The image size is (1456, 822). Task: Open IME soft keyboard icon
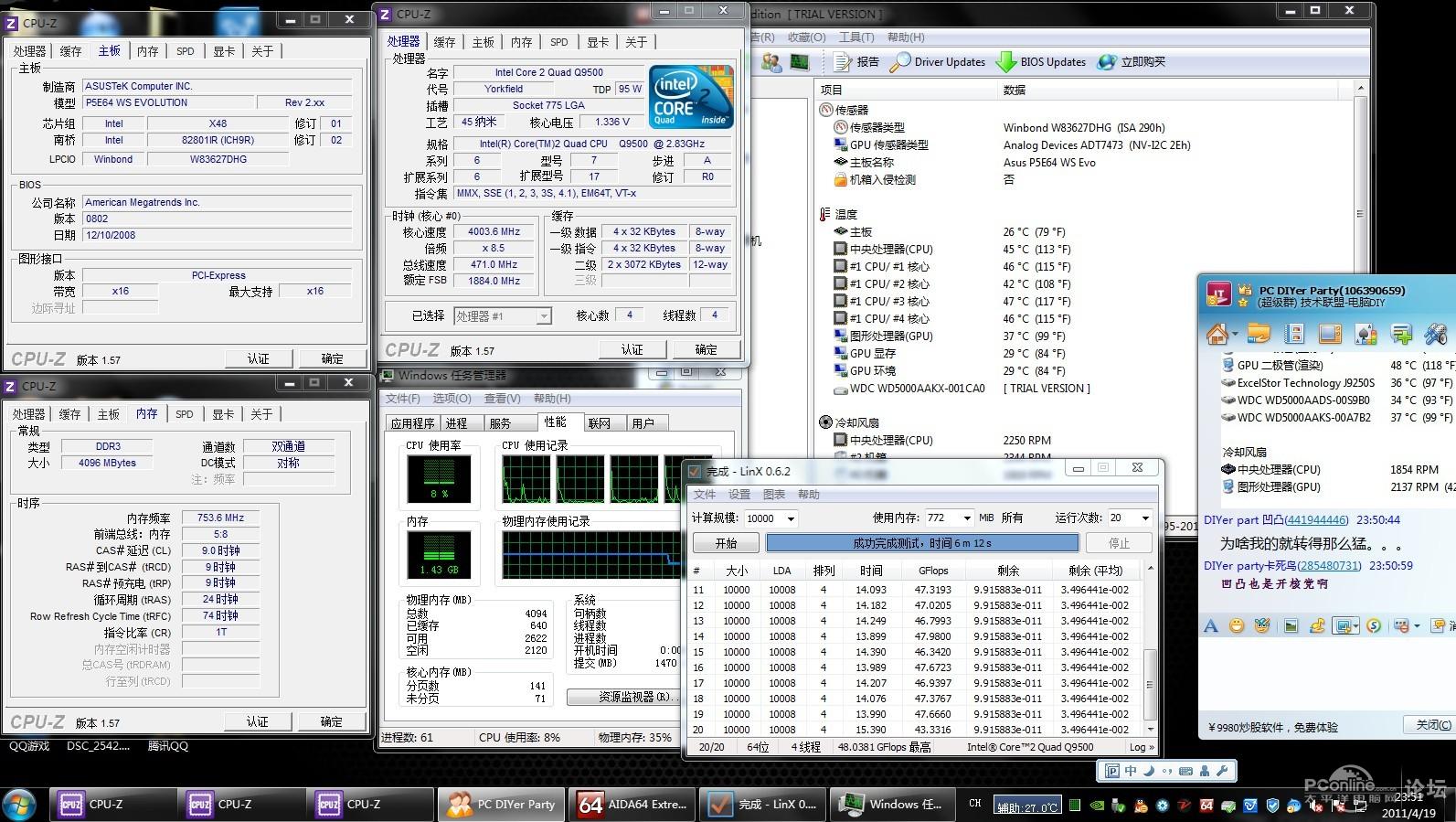1185,771
